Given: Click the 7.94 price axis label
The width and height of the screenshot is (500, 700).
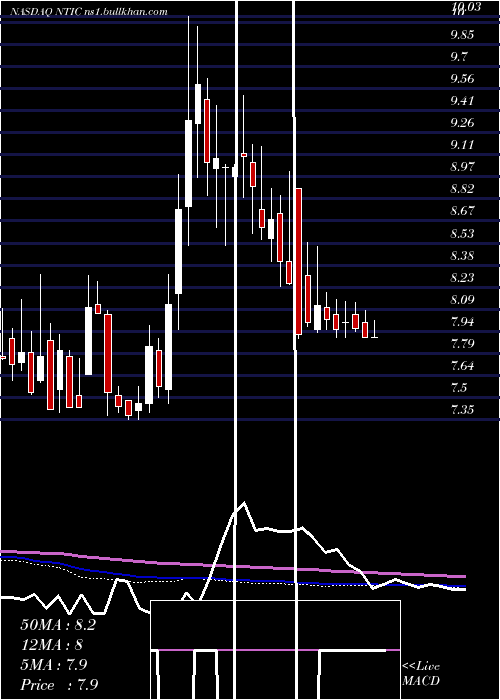Looking at the screenshot, I should [x=462, y=322].
